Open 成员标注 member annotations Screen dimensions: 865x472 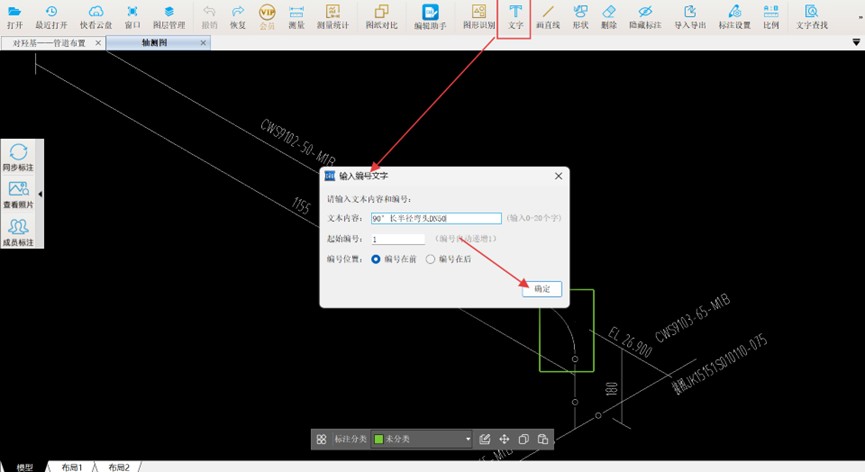[x=18, y=232]
